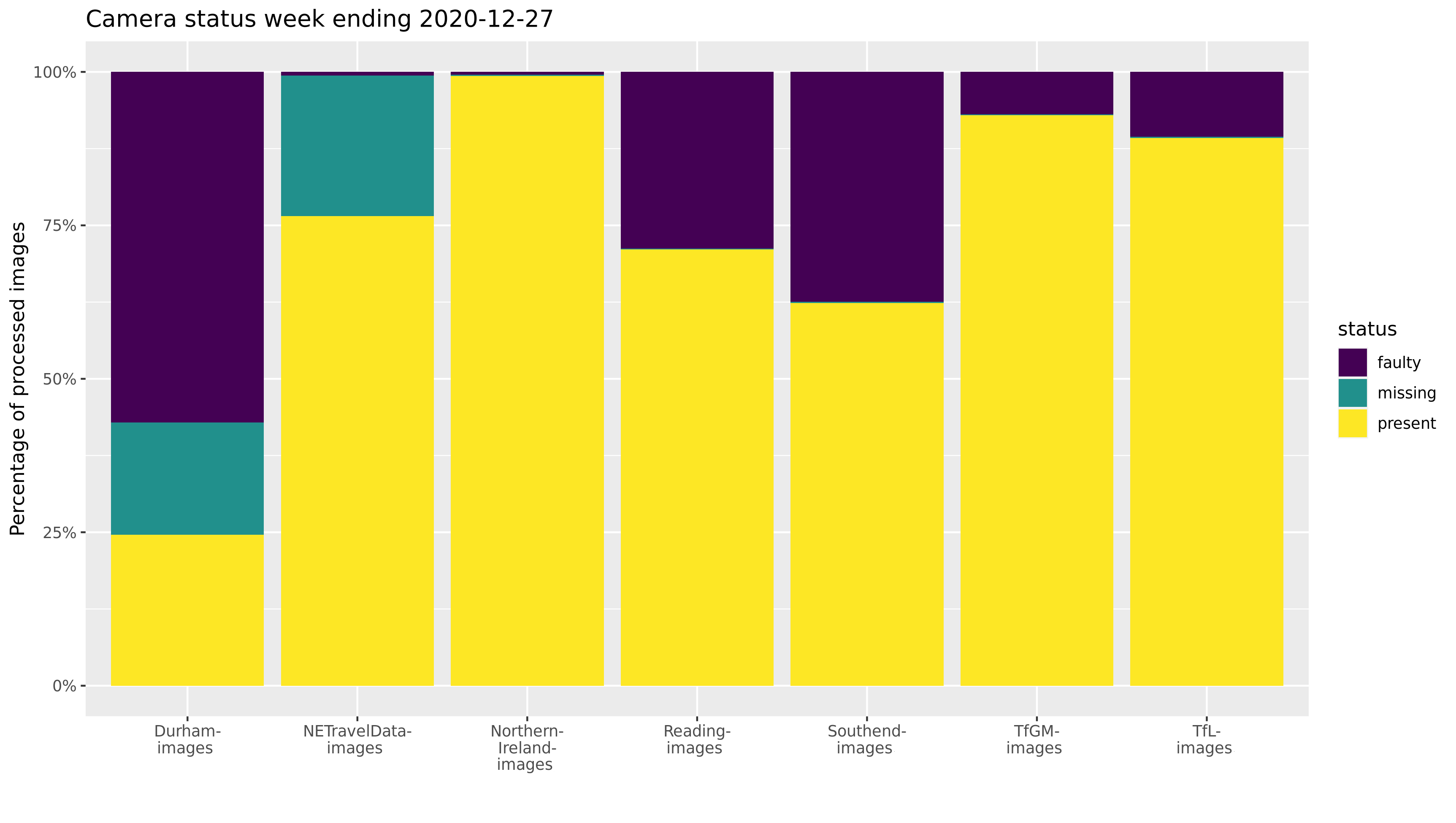The image size is (1456, 823).
Task: Click the NETravelData-images bar
Action: click(x=360, y=400)
